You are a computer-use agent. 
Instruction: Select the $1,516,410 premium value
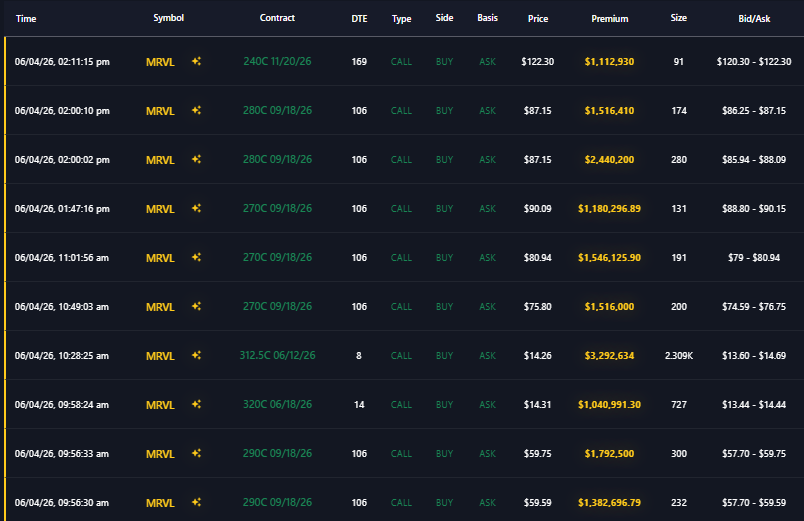pos(609,111)
